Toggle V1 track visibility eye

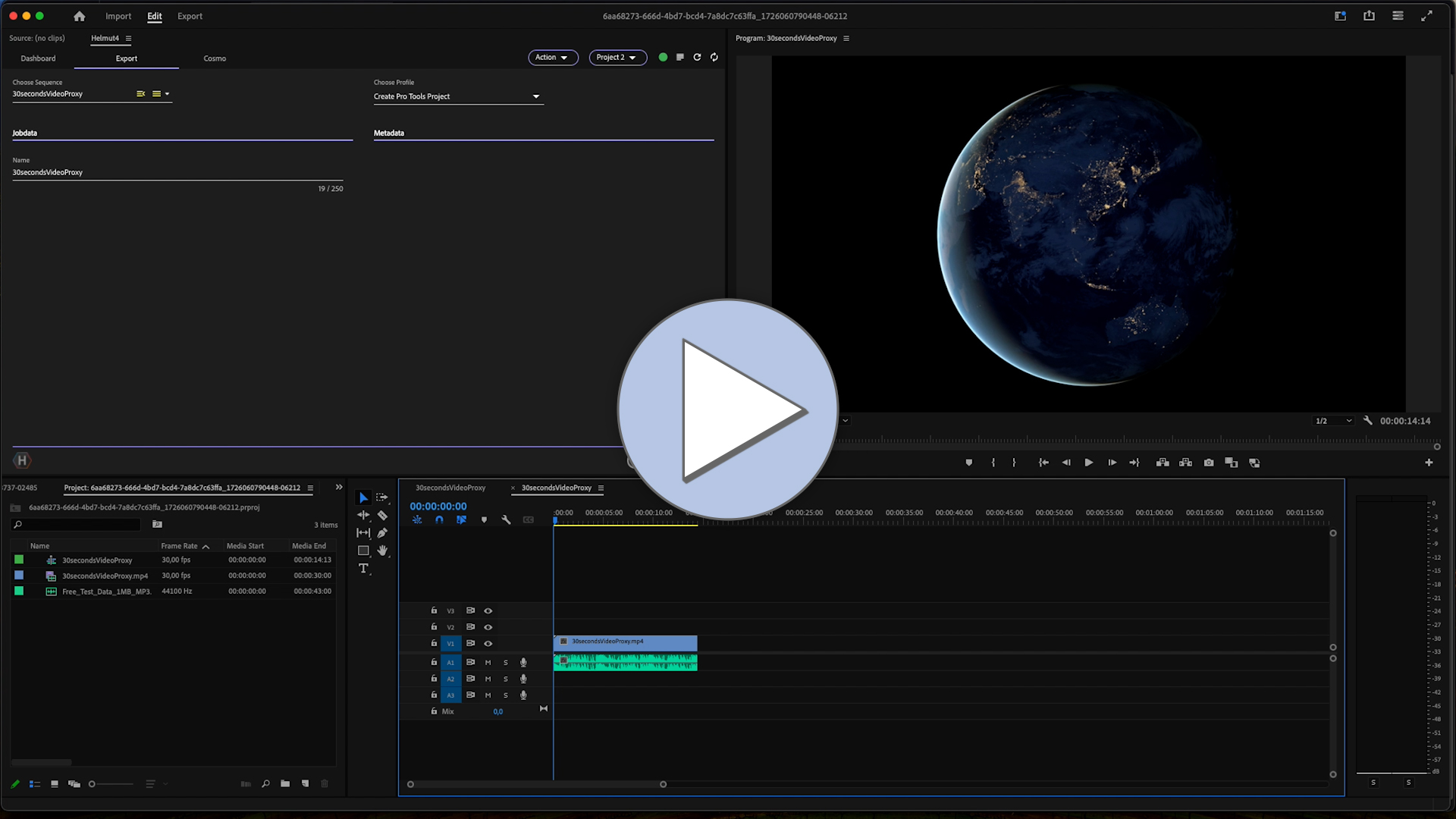(488, 644)
